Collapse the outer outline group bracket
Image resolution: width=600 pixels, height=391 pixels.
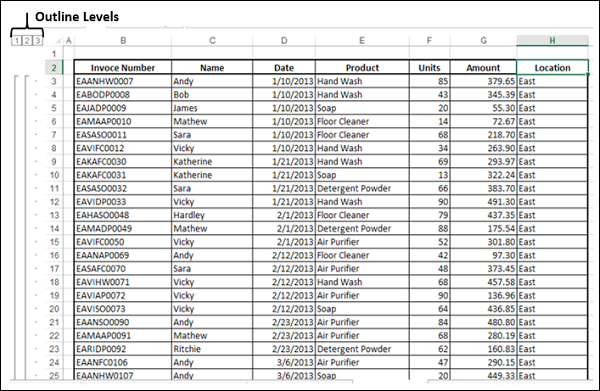[16, 228]
